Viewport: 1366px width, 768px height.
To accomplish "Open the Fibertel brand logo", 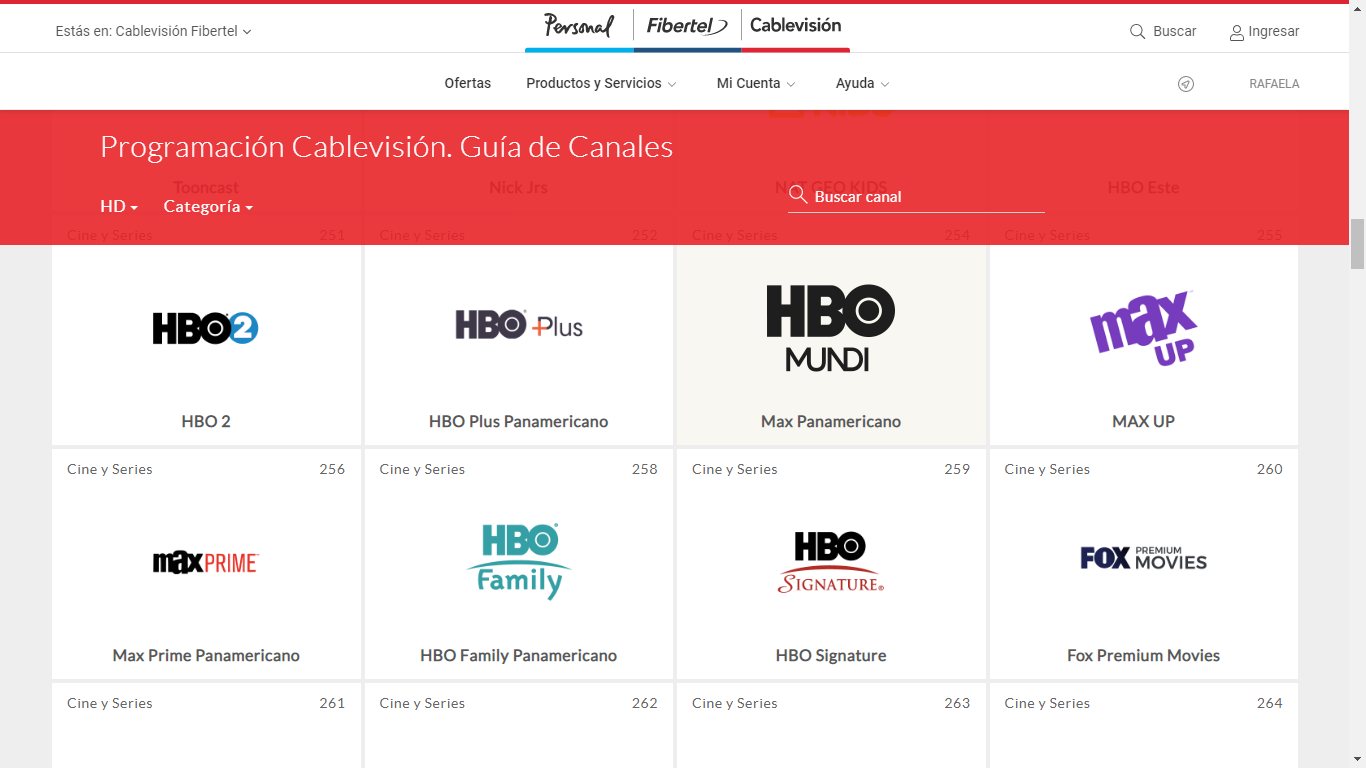I will (x=687, y=26).
